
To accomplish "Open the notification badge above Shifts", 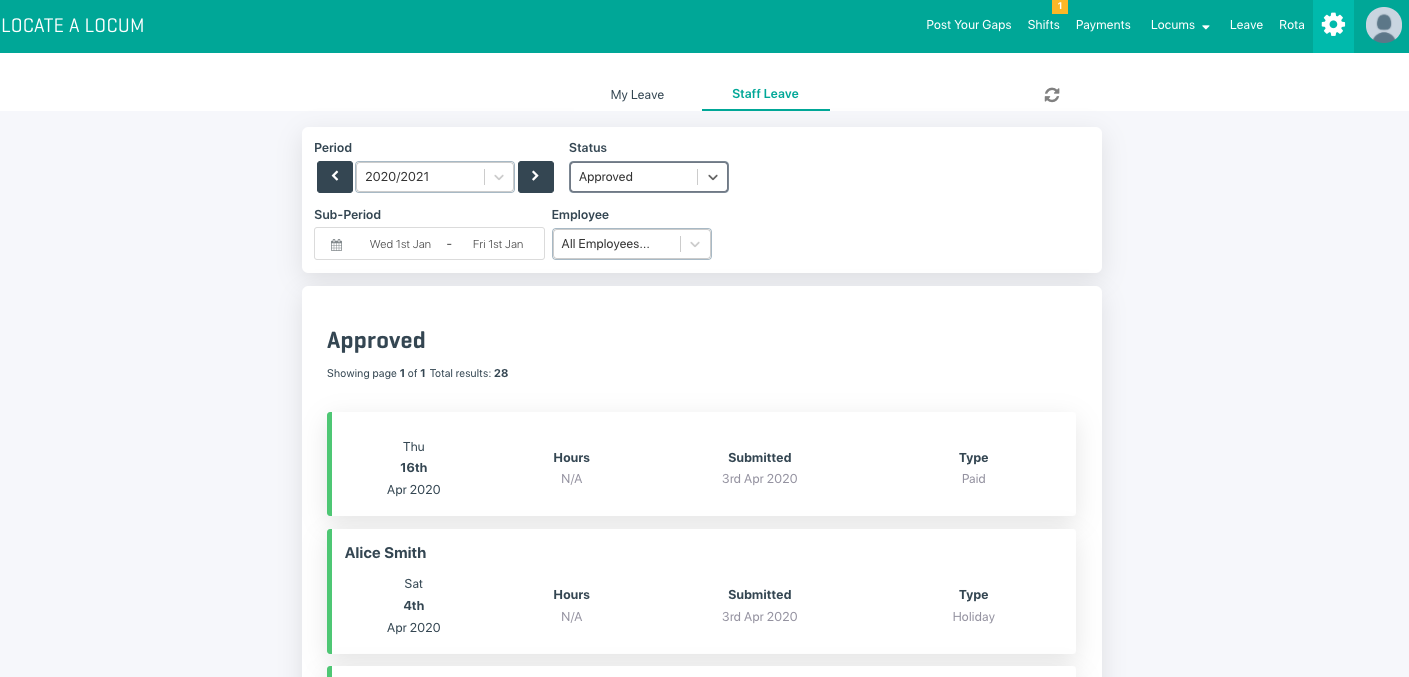I will pyautogui.click(x=1060, y=7).
